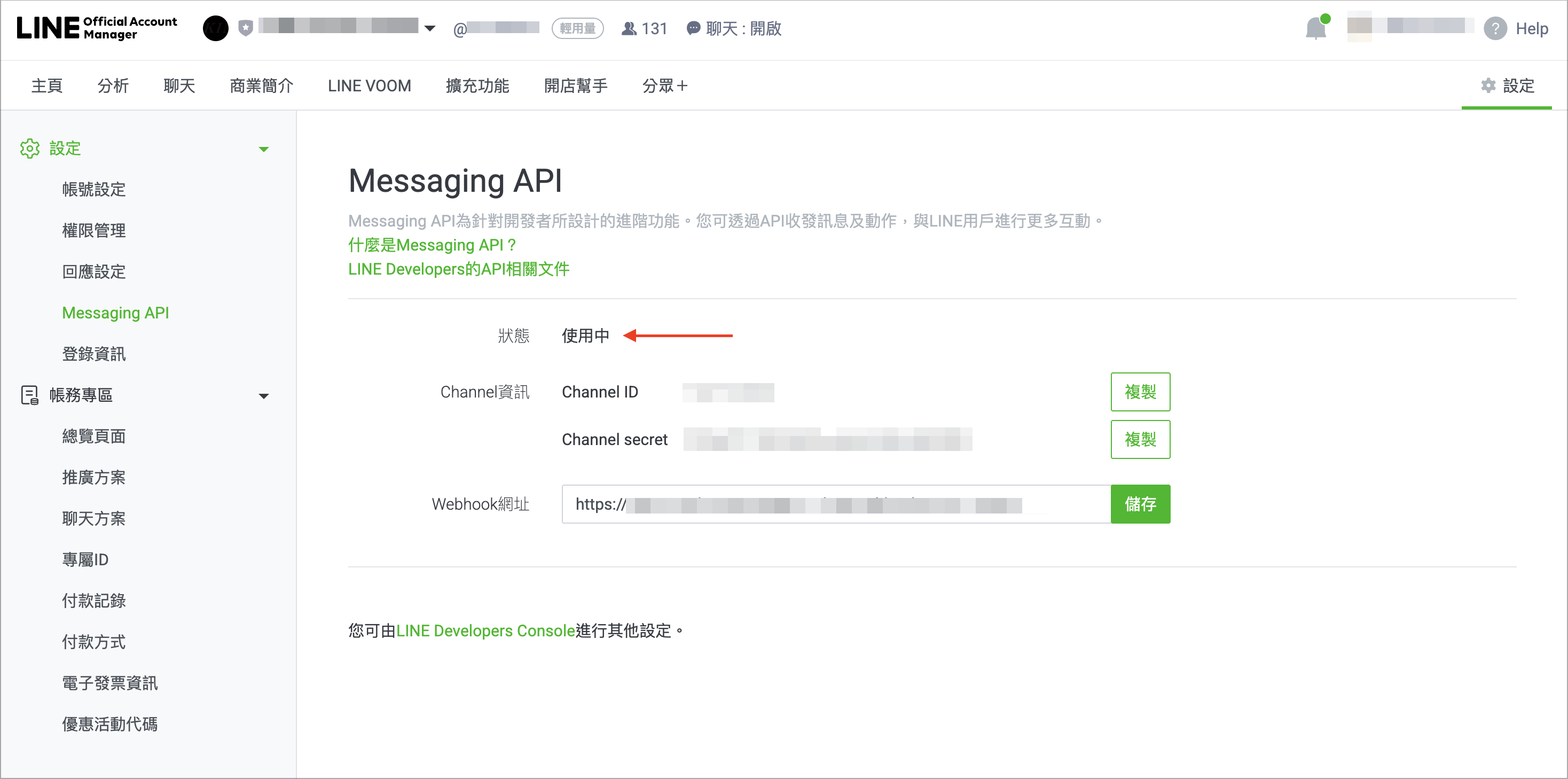
Task: Open the notification bell
Action: click(x=1316, y=28)
